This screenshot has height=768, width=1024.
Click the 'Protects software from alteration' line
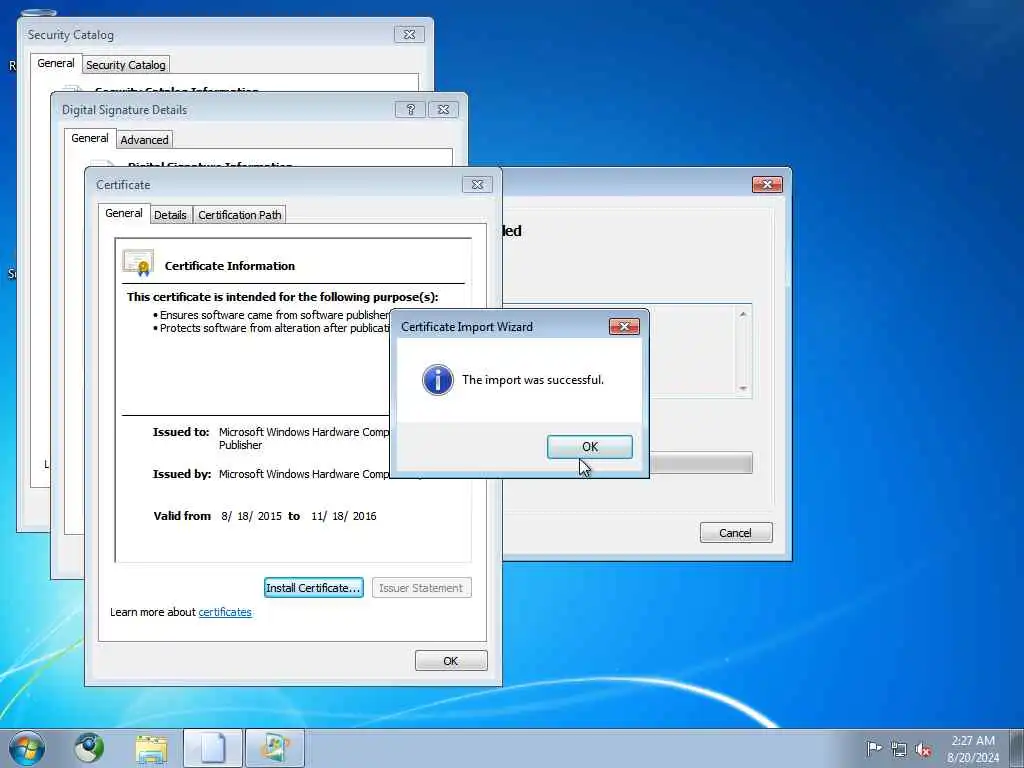271,328
